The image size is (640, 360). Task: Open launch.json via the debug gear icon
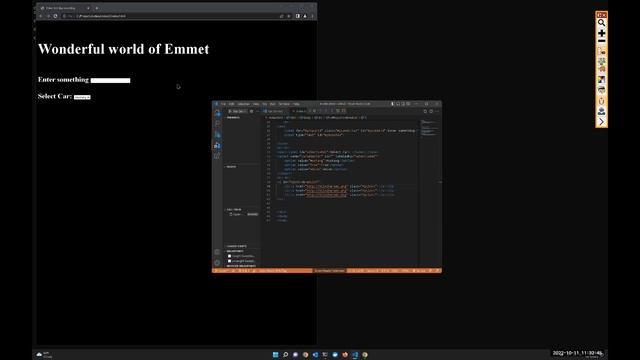251,111
